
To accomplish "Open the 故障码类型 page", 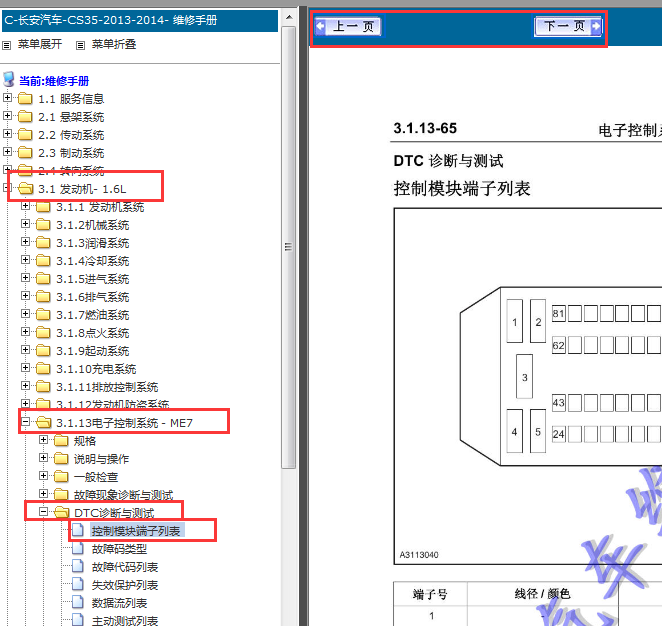I will [x=119, y=549].
